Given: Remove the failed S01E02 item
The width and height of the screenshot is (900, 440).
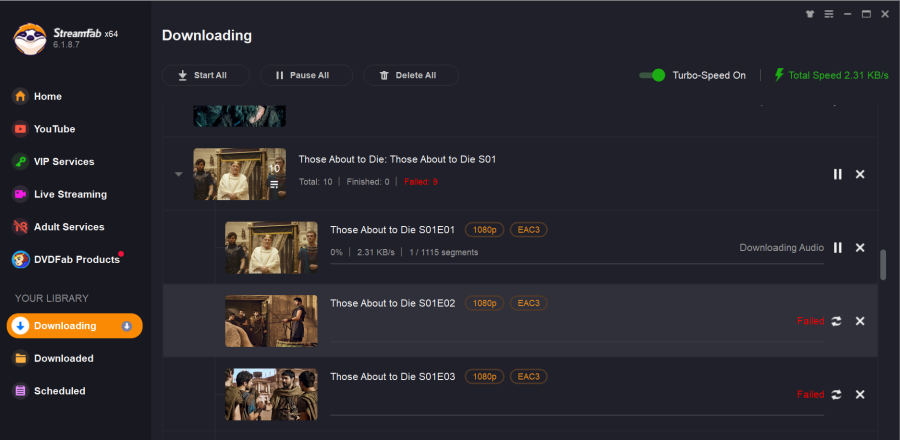Looking at the screenshot, I should click(x=860, y=321).
